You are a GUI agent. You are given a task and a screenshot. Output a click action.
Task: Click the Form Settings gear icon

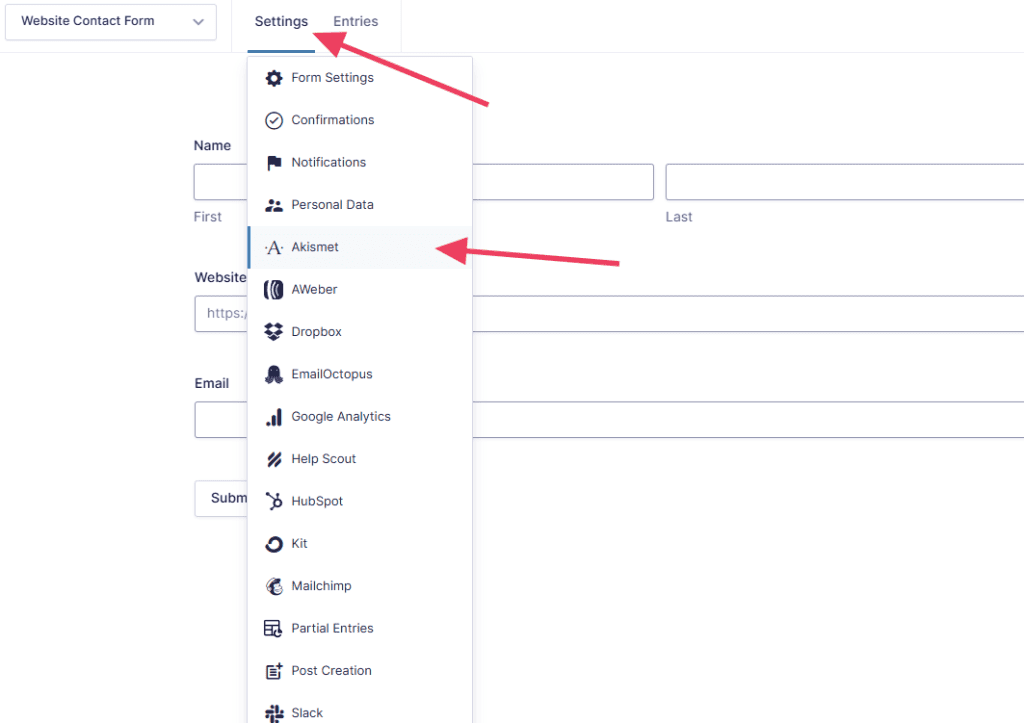[x=274, y=78]
